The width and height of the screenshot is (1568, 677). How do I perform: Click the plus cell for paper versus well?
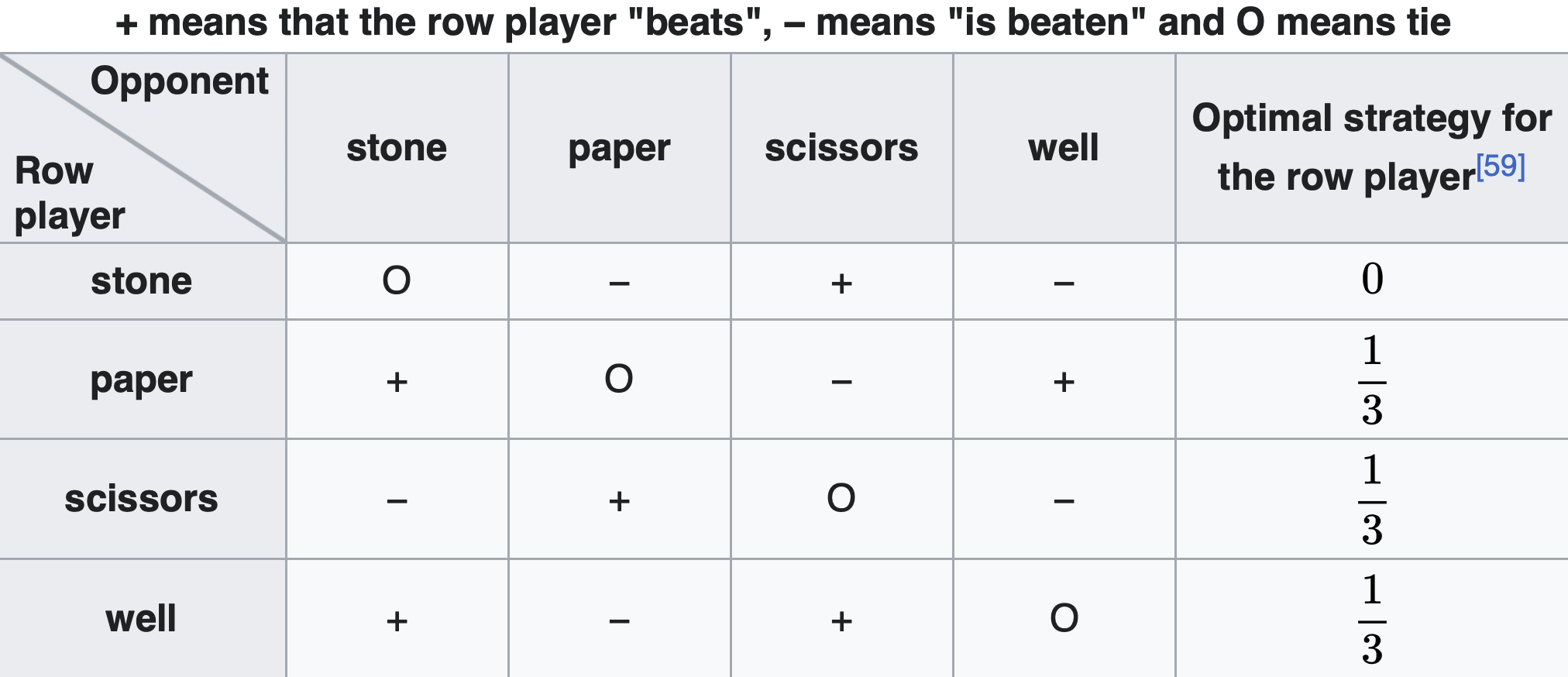(x=1064, y=381)
